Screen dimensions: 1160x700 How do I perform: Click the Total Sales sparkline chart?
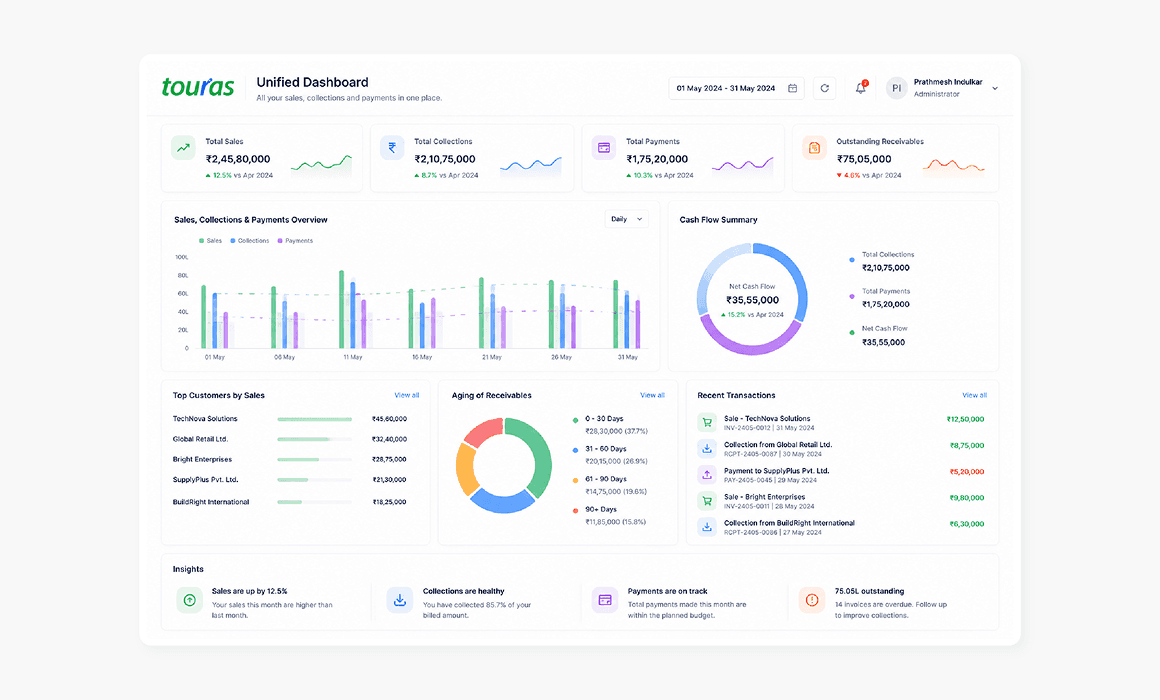tap(321, 164)
